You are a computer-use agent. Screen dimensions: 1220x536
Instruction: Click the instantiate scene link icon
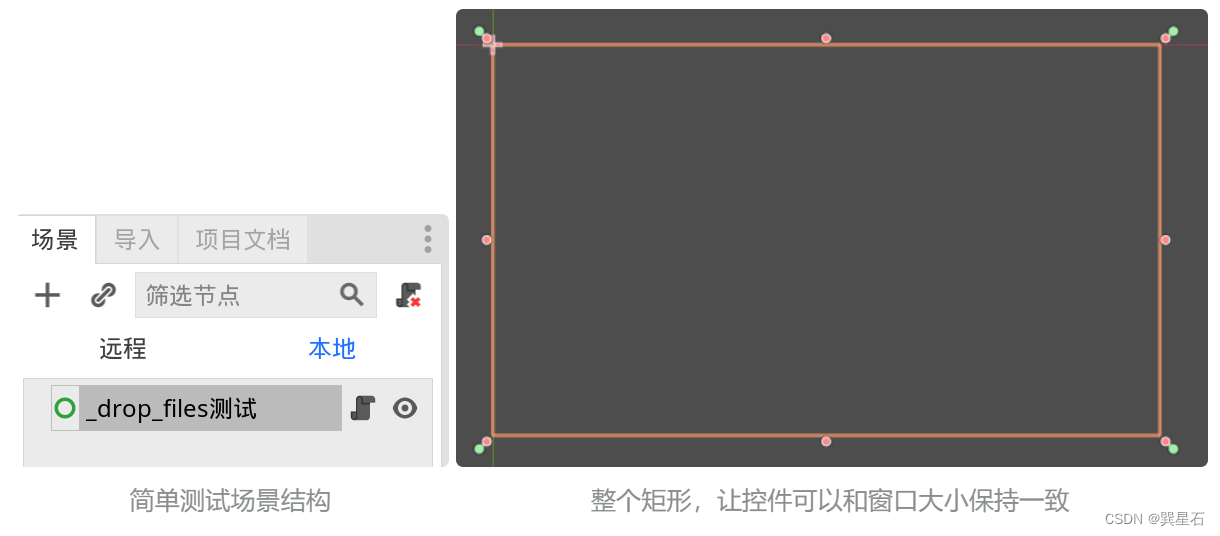[103, 295]
